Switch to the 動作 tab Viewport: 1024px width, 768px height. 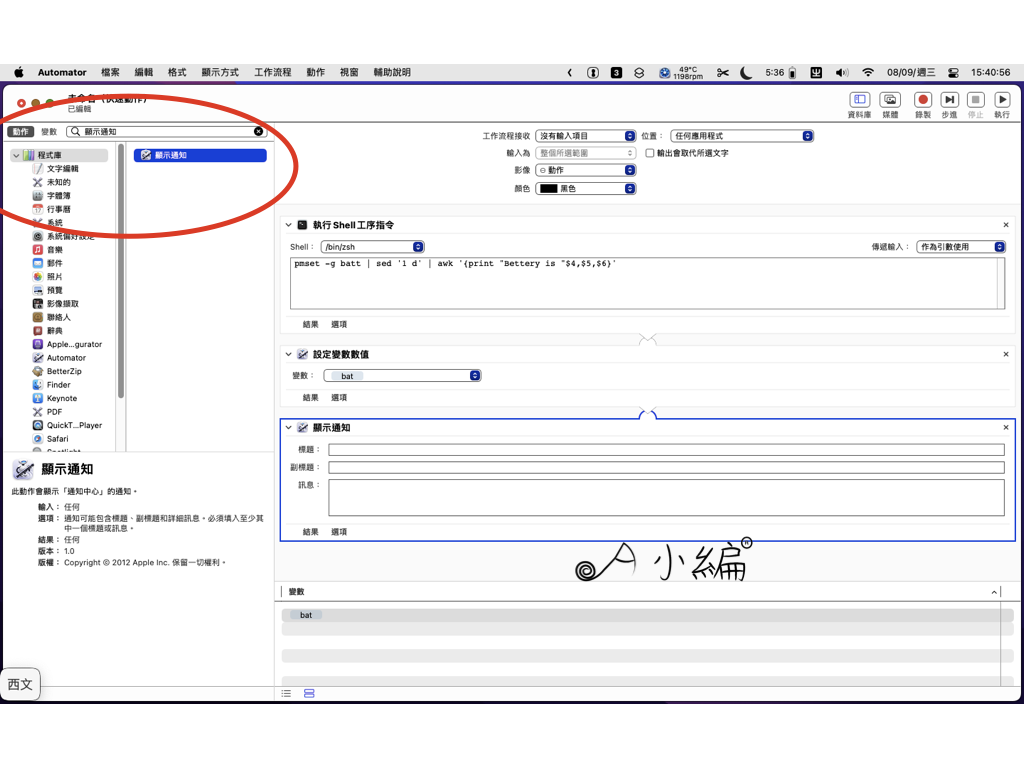click(20, 131)
